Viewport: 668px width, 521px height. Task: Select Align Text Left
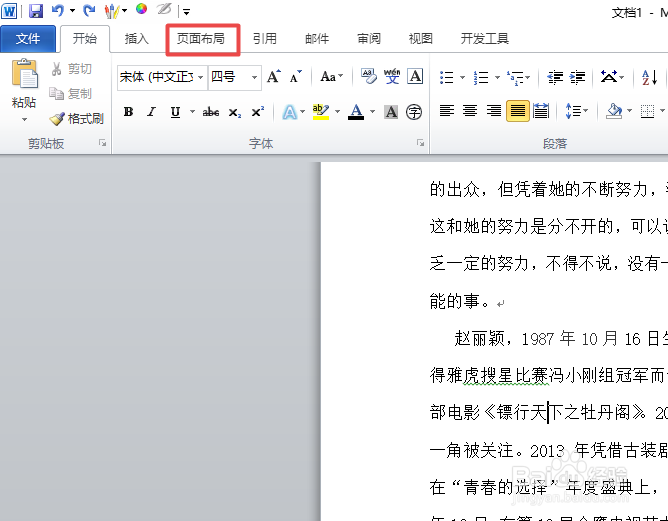[447, 112]
